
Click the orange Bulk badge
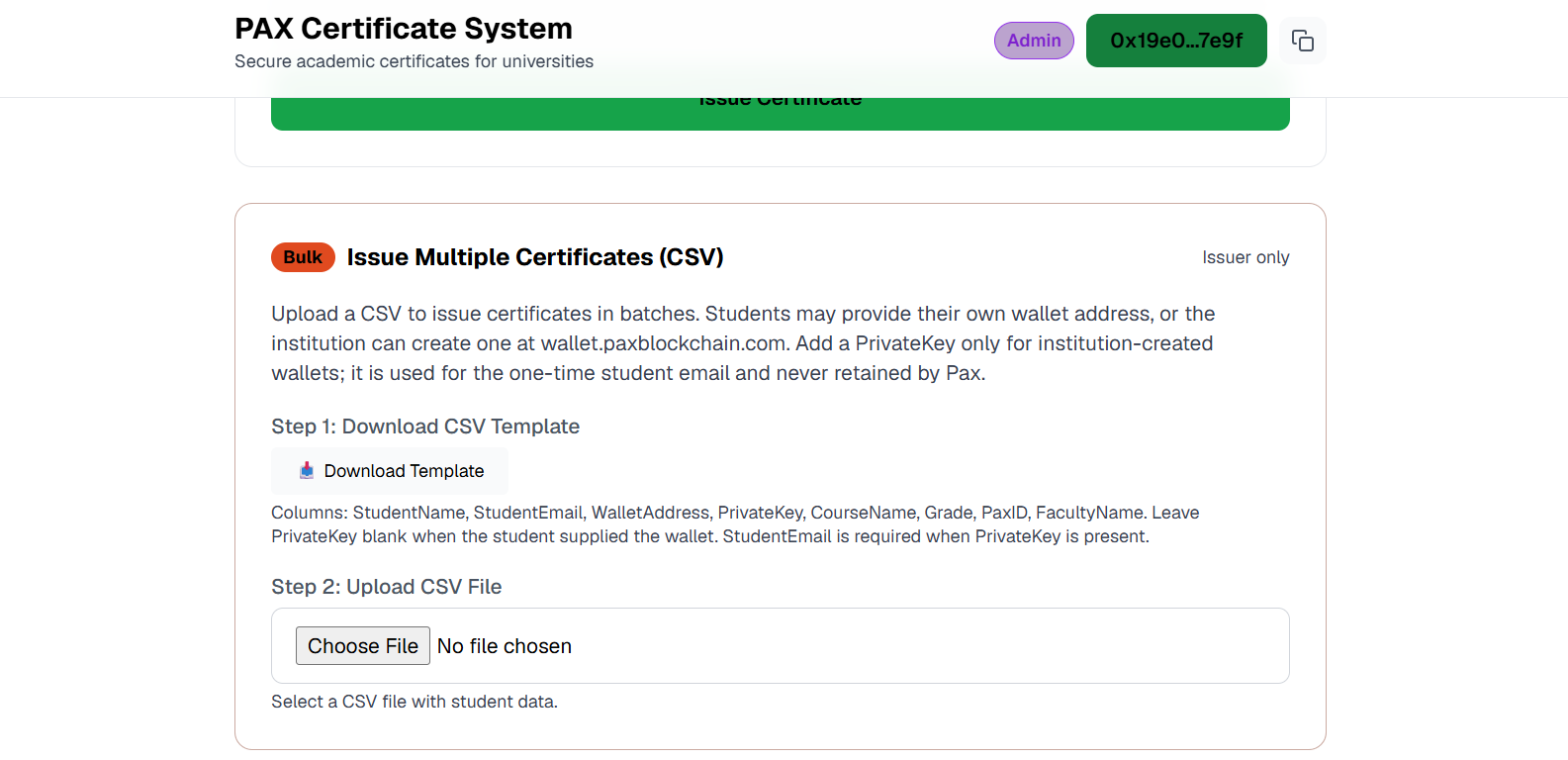point(303,257)
